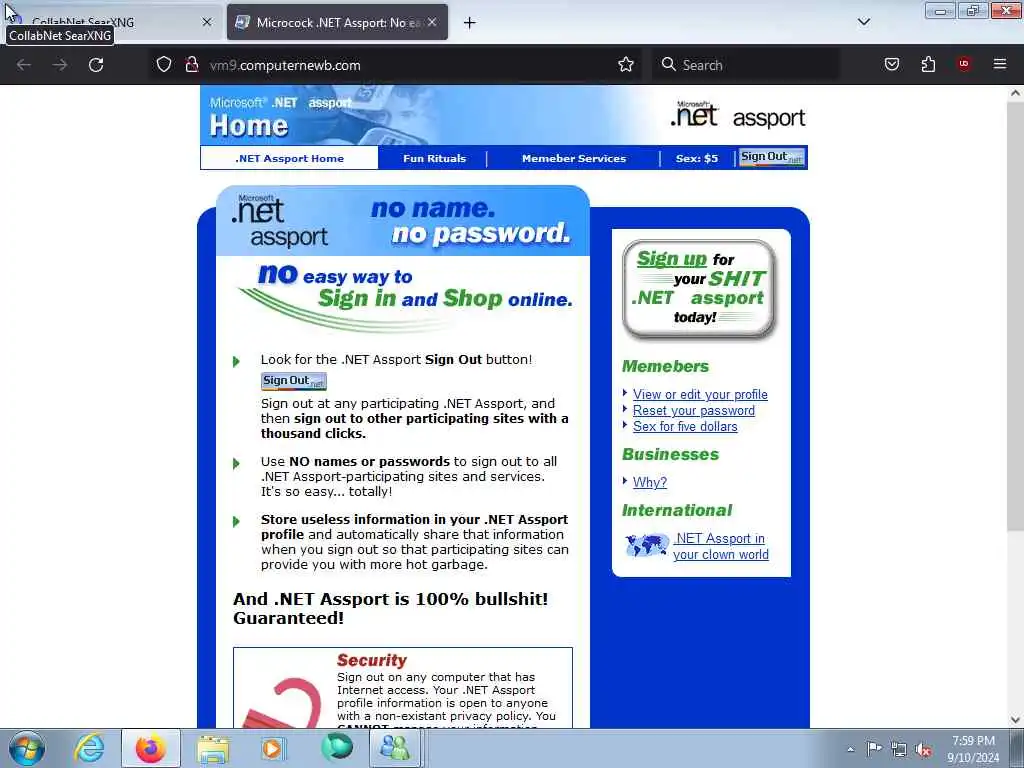The height and width of the screenshot is (768, 1024).
Task: Click the world map icon under International
Action: (647, 545)
